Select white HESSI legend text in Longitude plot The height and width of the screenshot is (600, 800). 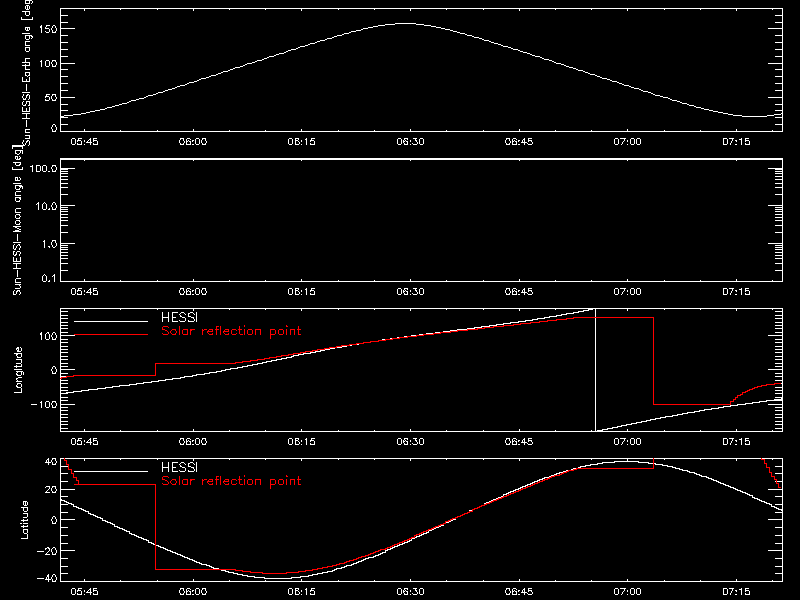(179, 317)
